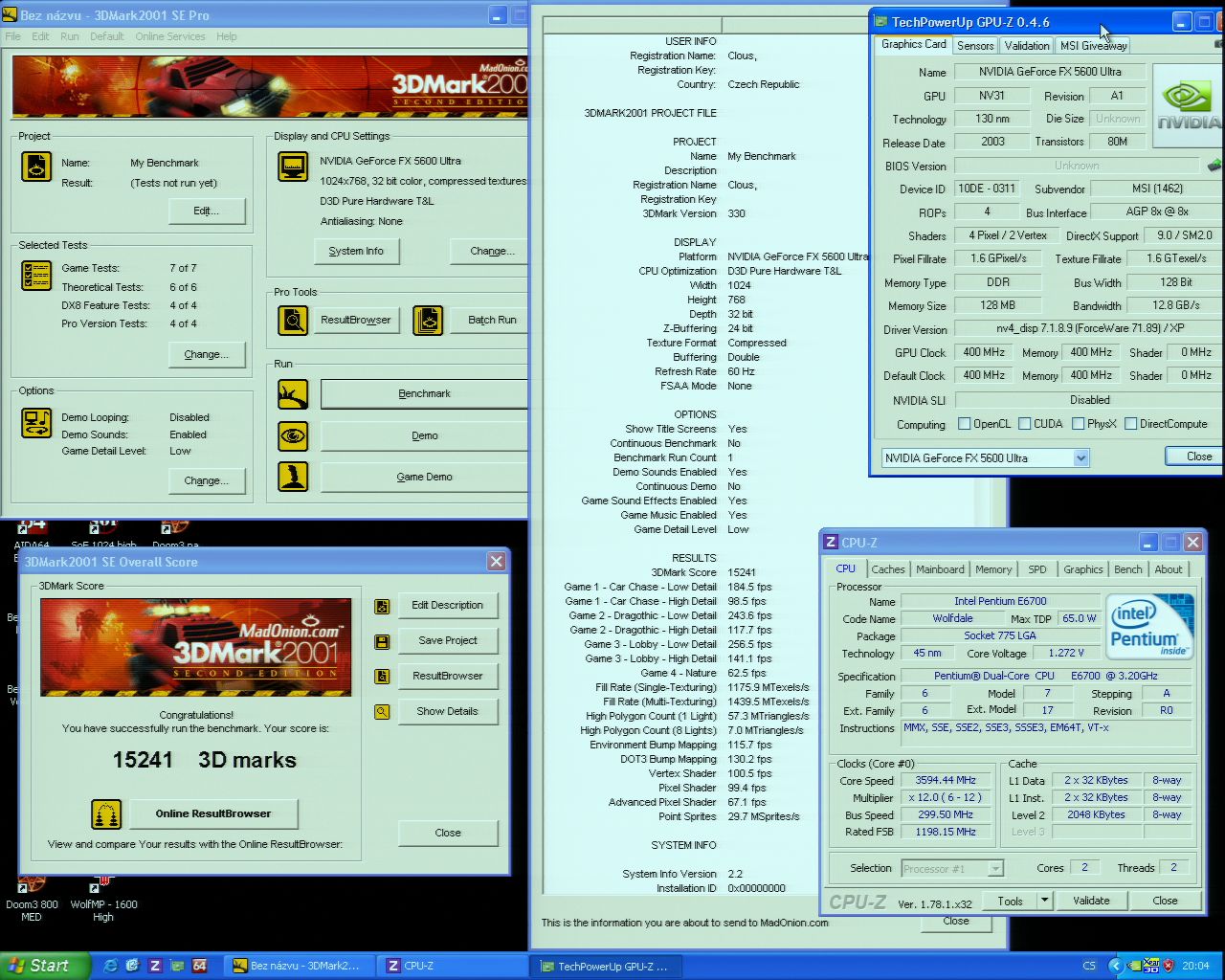The image size is (1225, 980).
Task: Click the Core Speed value field in CPU-Z
Action: 946,780
